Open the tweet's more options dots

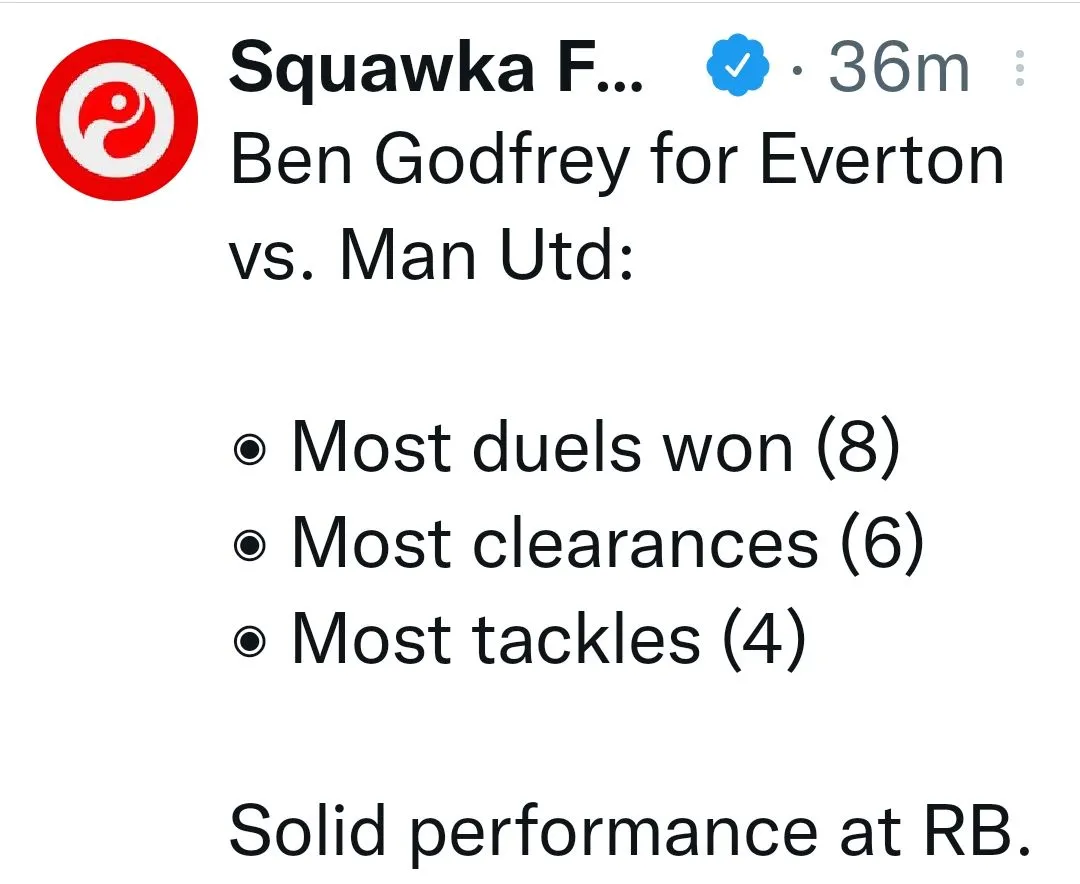coord(1019,69)
